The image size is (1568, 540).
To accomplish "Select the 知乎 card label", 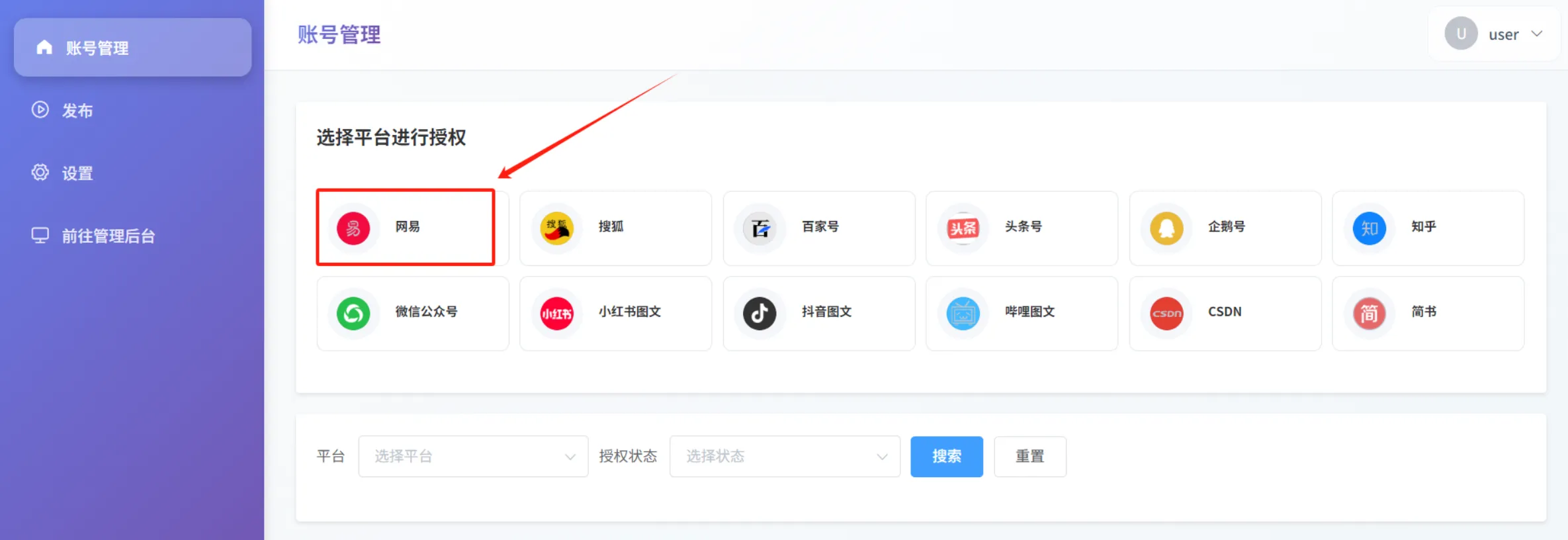I will pos(1424,226).
